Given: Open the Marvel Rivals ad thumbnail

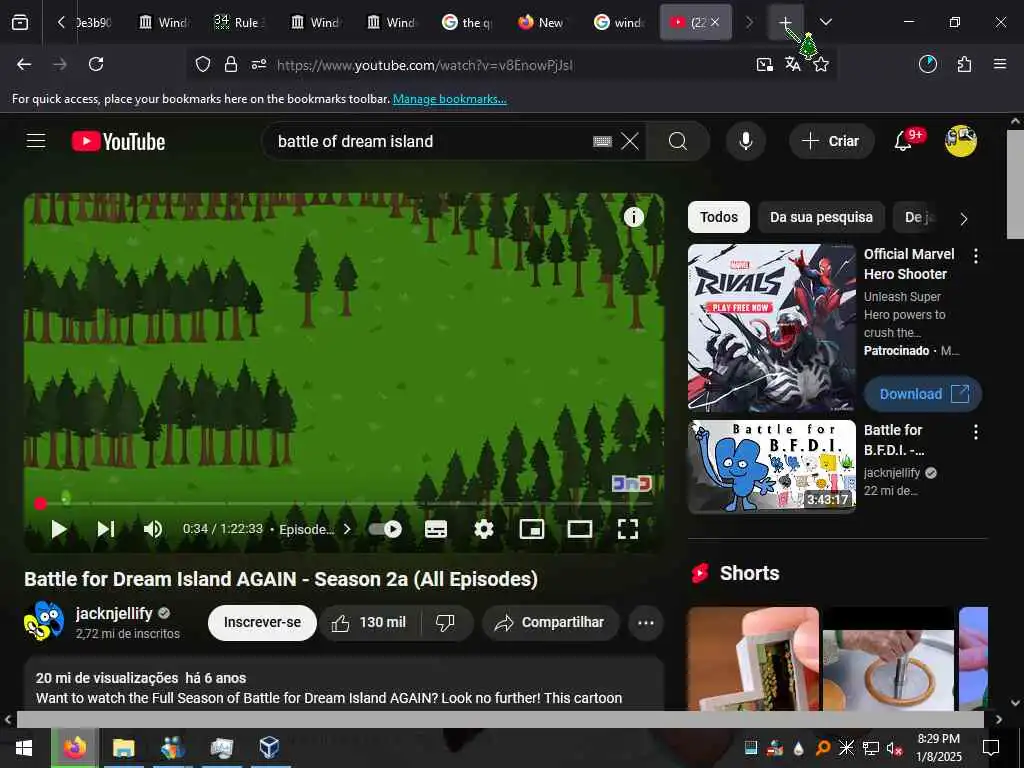Looking at the screenshot, I should coord(772,328).
